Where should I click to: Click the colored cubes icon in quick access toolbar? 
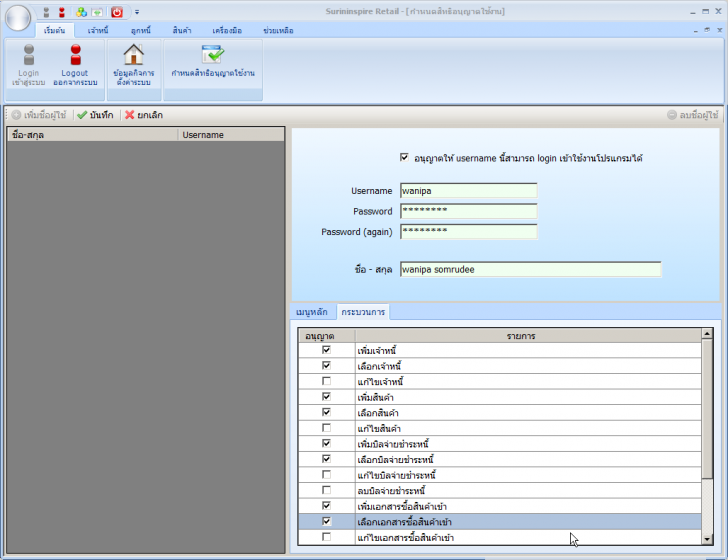[81, 13]
